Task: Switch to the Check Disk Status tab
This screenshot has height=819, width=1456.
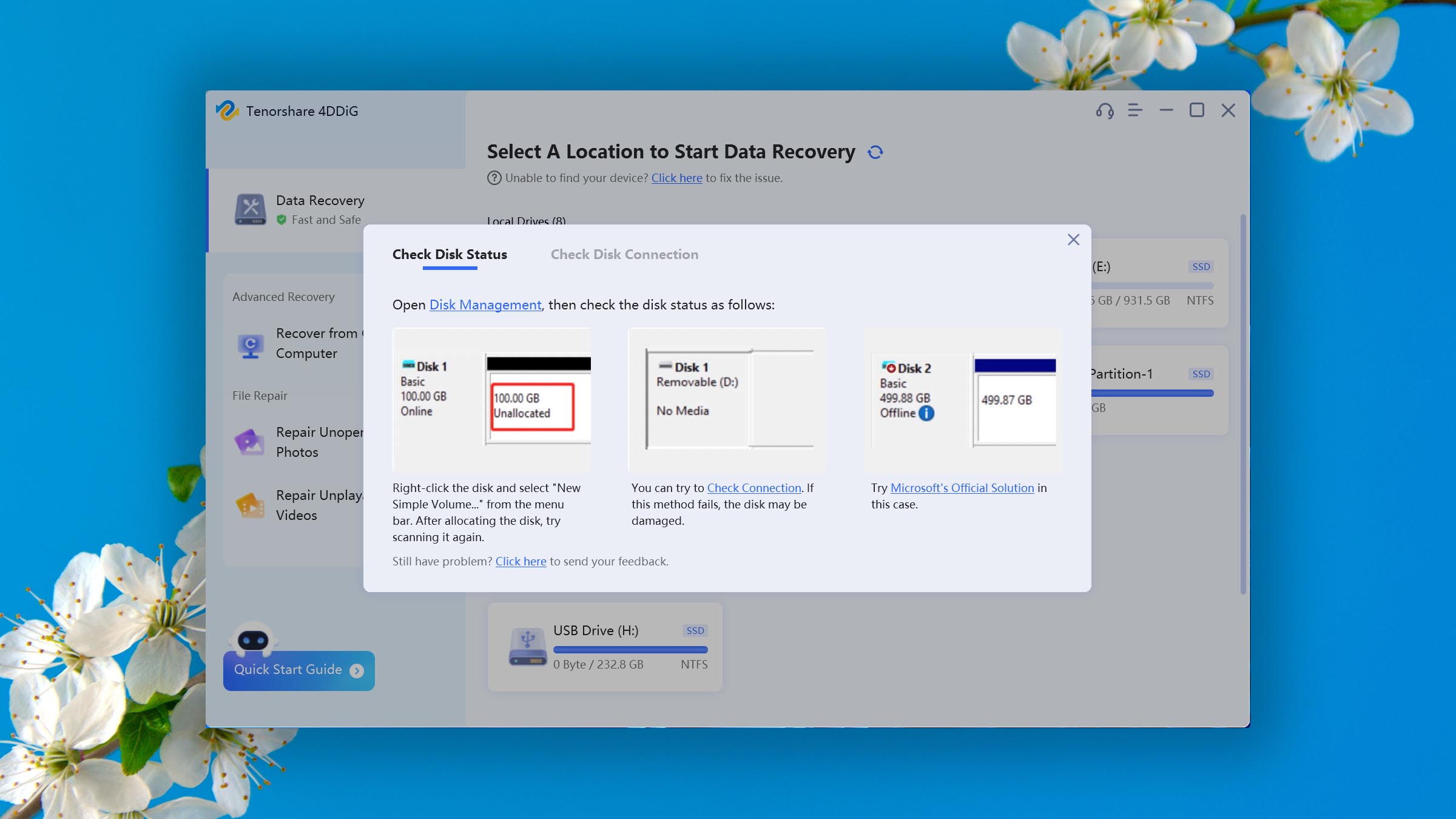Action: click(x=450, y=255)
